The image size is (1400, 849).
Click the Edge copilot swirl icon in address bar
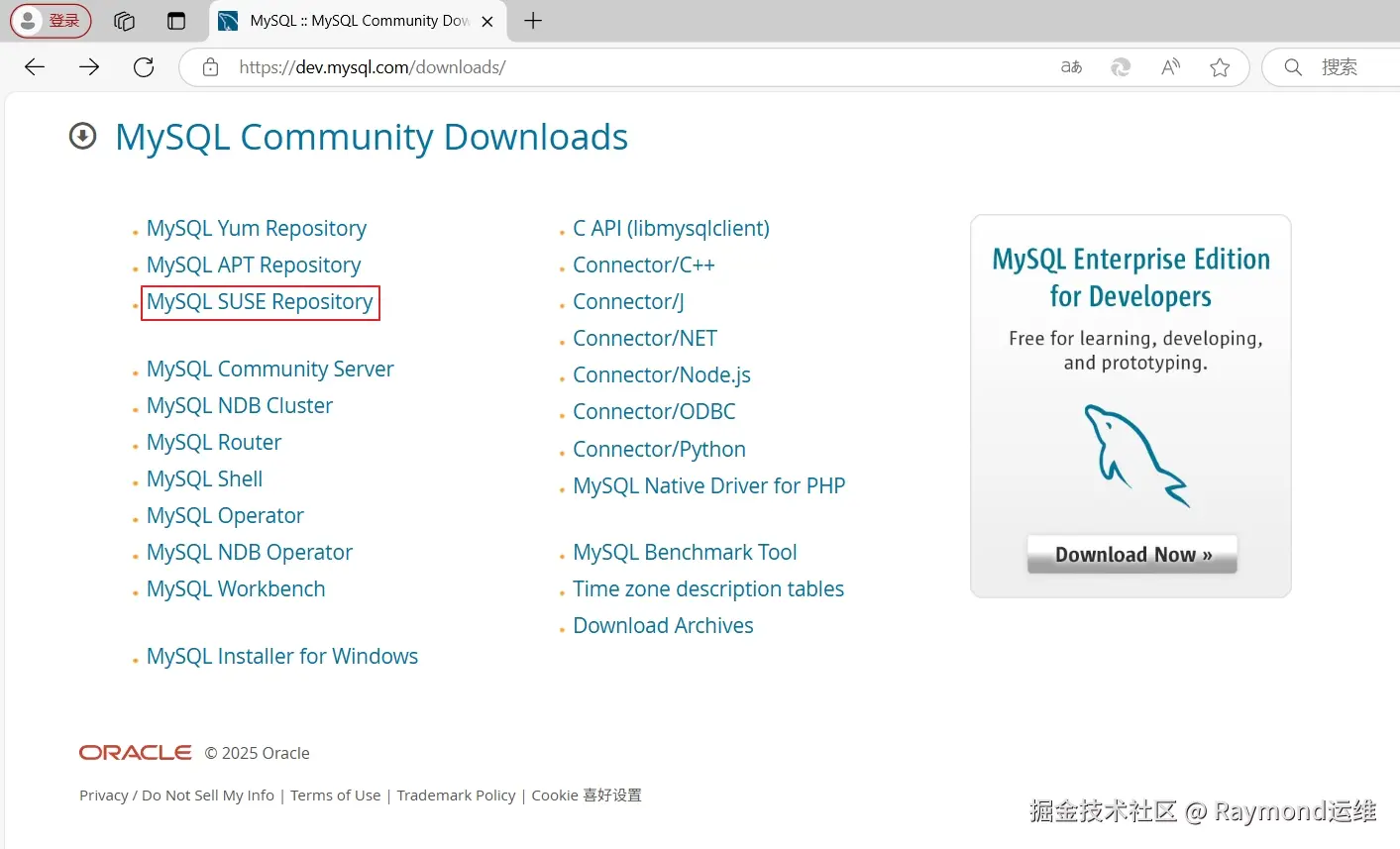click(x=1121, y=67)
